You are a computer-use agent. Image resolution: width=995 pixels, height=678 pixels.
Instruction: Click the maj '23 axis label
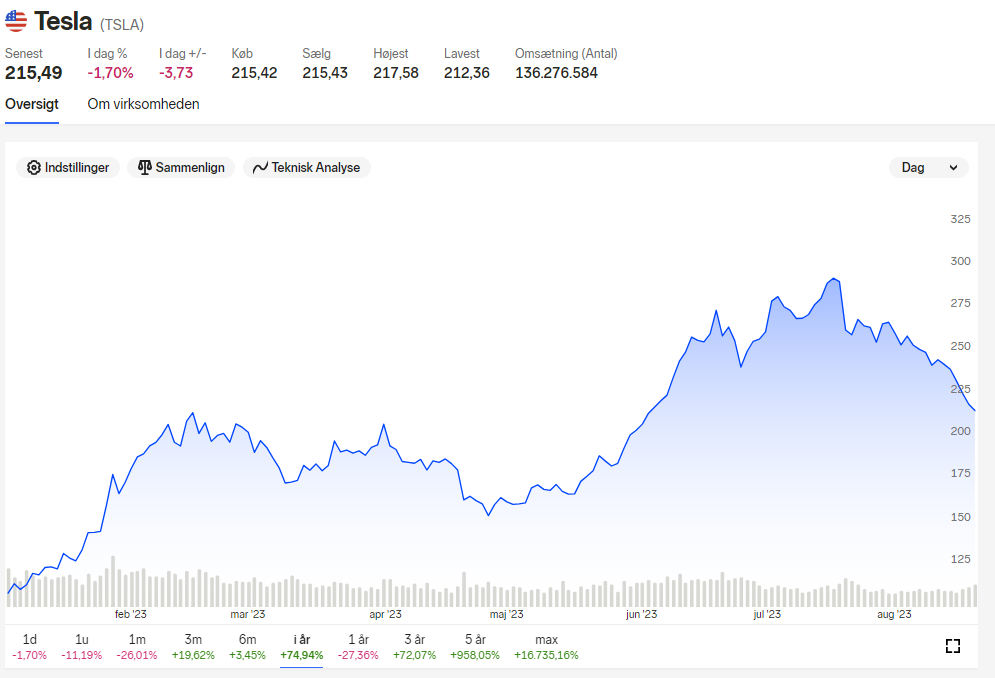point(506,614)
